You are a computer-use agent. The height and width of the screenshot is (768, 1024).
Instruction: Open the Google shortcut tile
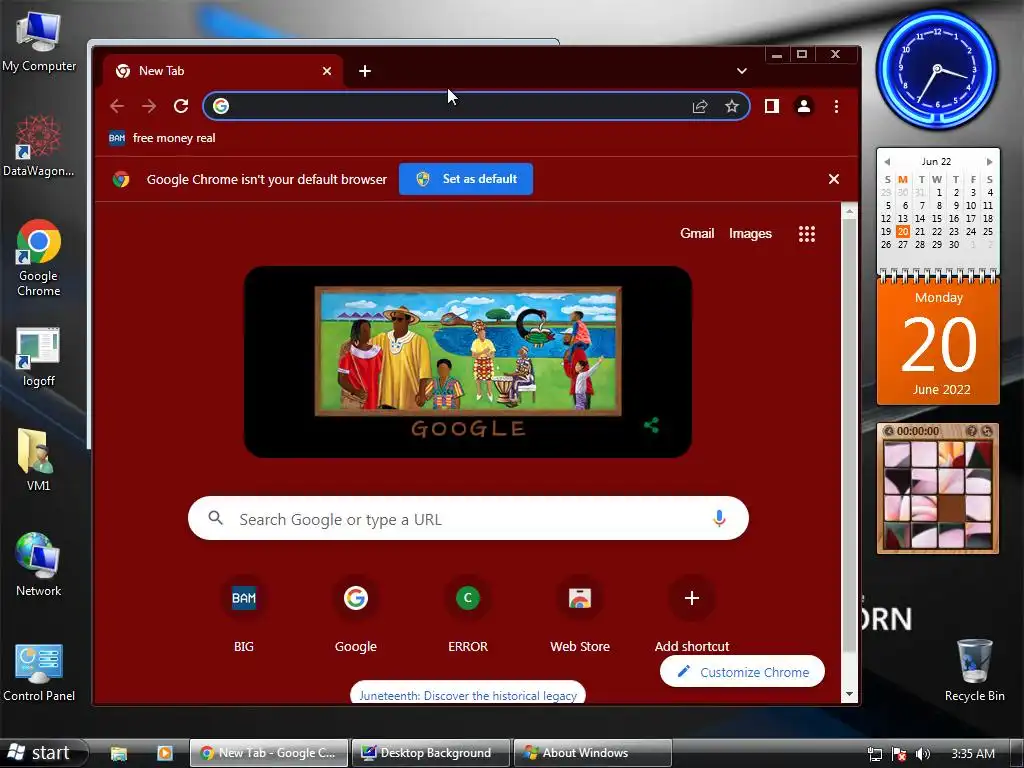point(355,614)
